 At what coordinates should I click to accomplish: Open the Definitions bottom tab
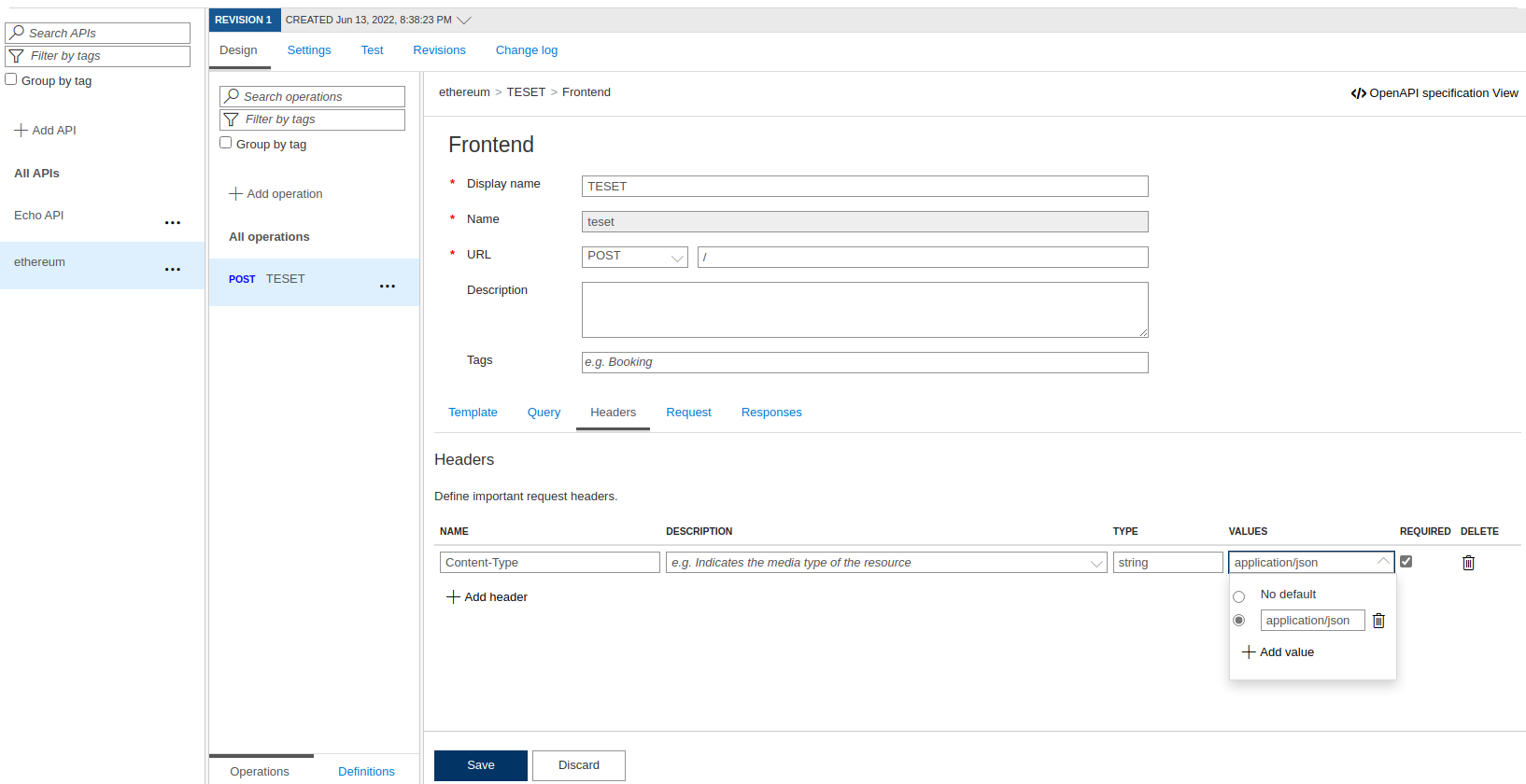pyautogui.click(x=366, y=772)
